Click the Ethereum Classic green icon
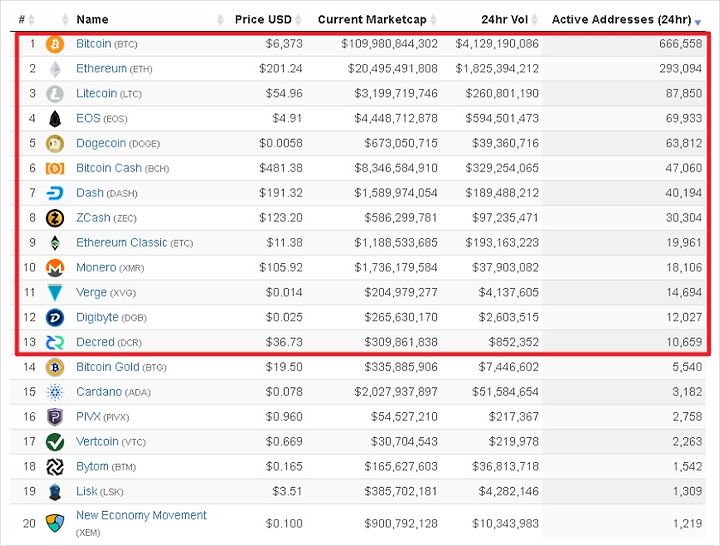Screen dimensions: 720x546 [x=55, y=243]
